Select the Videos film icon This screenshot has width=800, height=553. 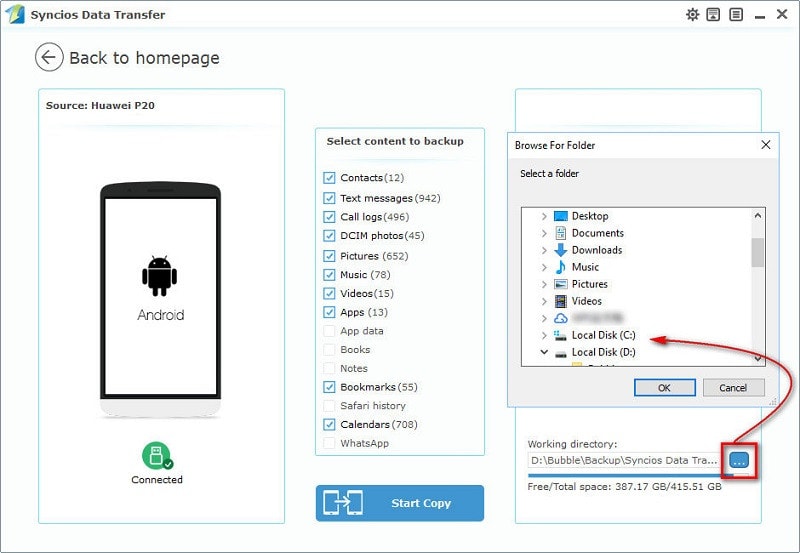(x=561, y=301)
